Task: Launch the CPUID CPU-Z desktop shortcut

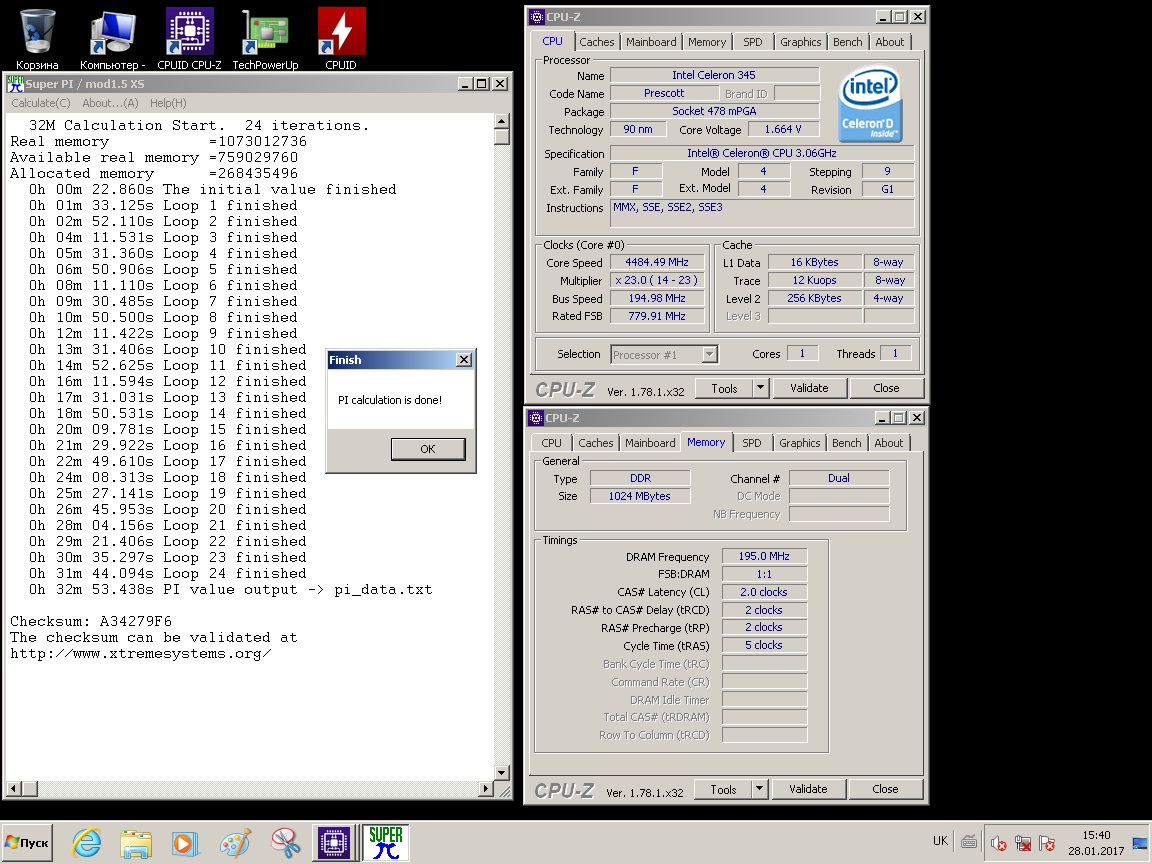Action: tap(189, 38)
